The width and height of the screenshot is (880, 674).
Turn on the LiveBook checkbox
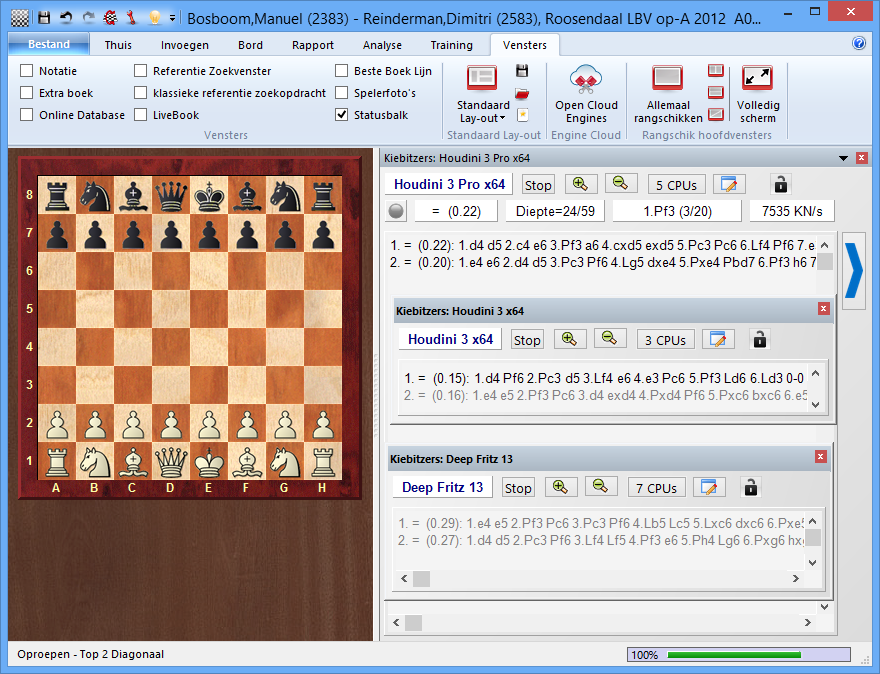pyautogui.click(x=140, y=114)
